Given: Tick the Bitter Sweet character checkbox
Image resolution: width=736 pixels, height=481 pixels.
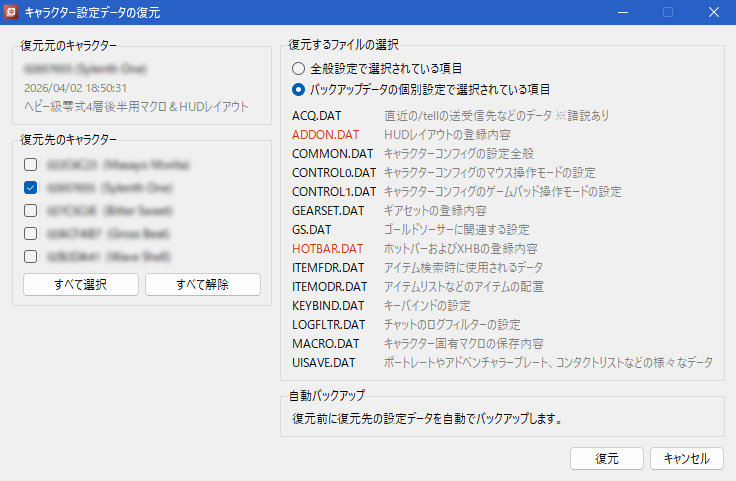Looking at the screenshot, I should 31,210.
